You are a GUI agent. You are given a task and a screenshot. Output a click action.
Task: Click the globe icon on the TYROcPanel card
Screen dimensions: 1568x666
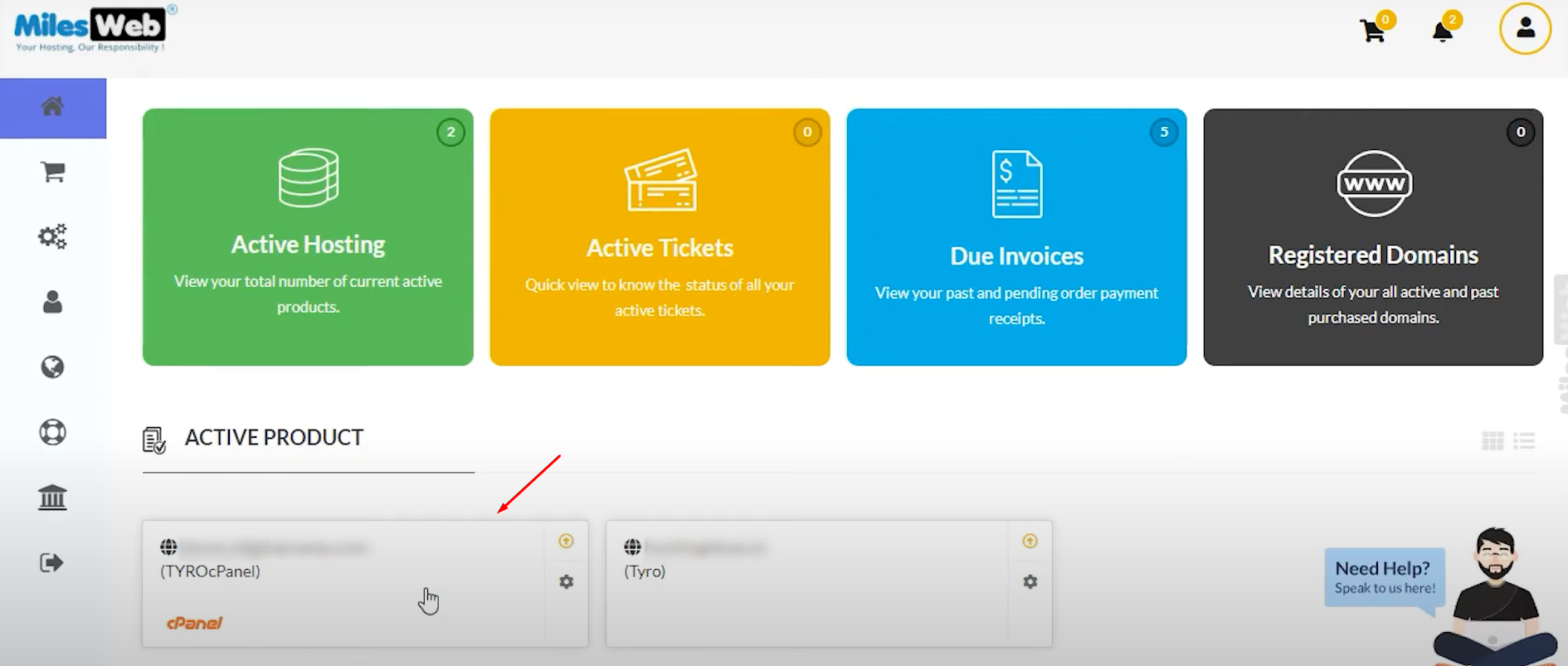click(x=168, y=547)
